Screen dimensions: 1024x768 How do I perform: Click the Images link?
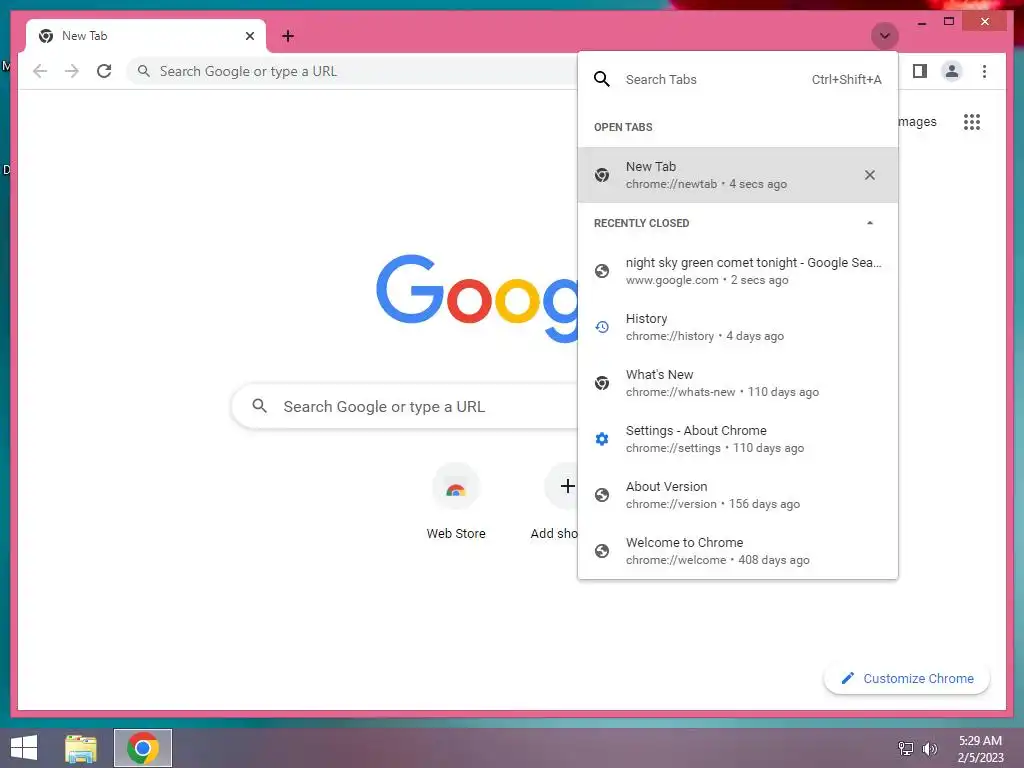(x=917, y=122)
